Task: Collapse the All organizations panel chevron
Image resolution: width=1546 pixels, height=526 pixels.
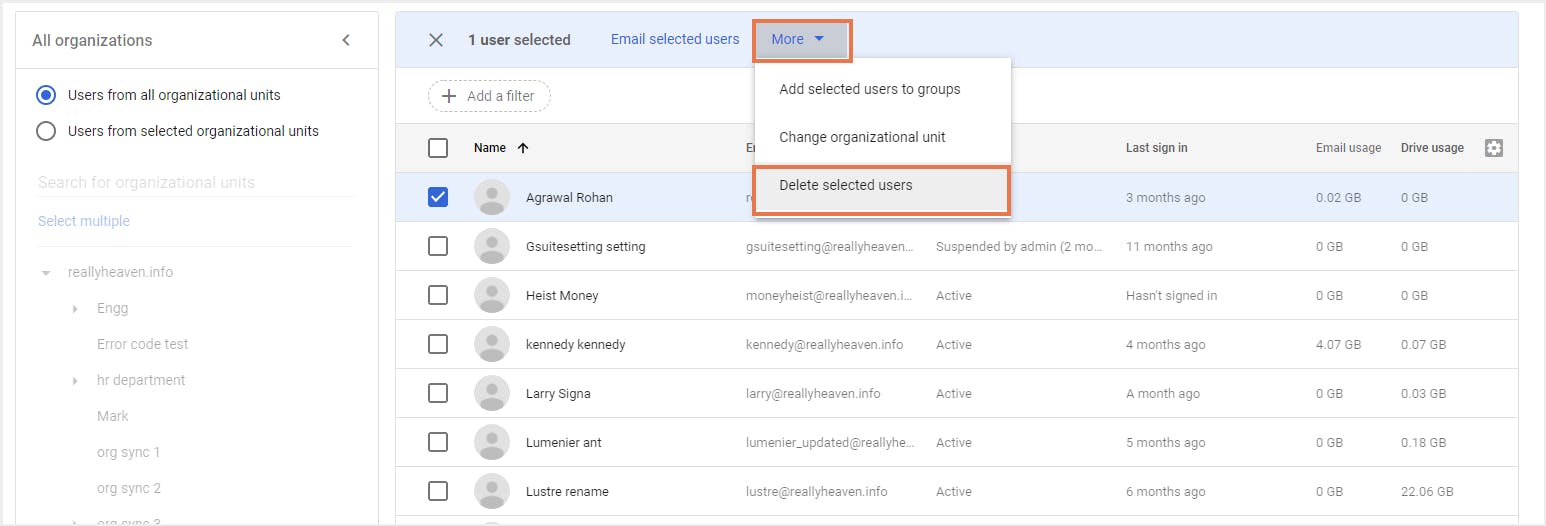Action: (346, 40)
